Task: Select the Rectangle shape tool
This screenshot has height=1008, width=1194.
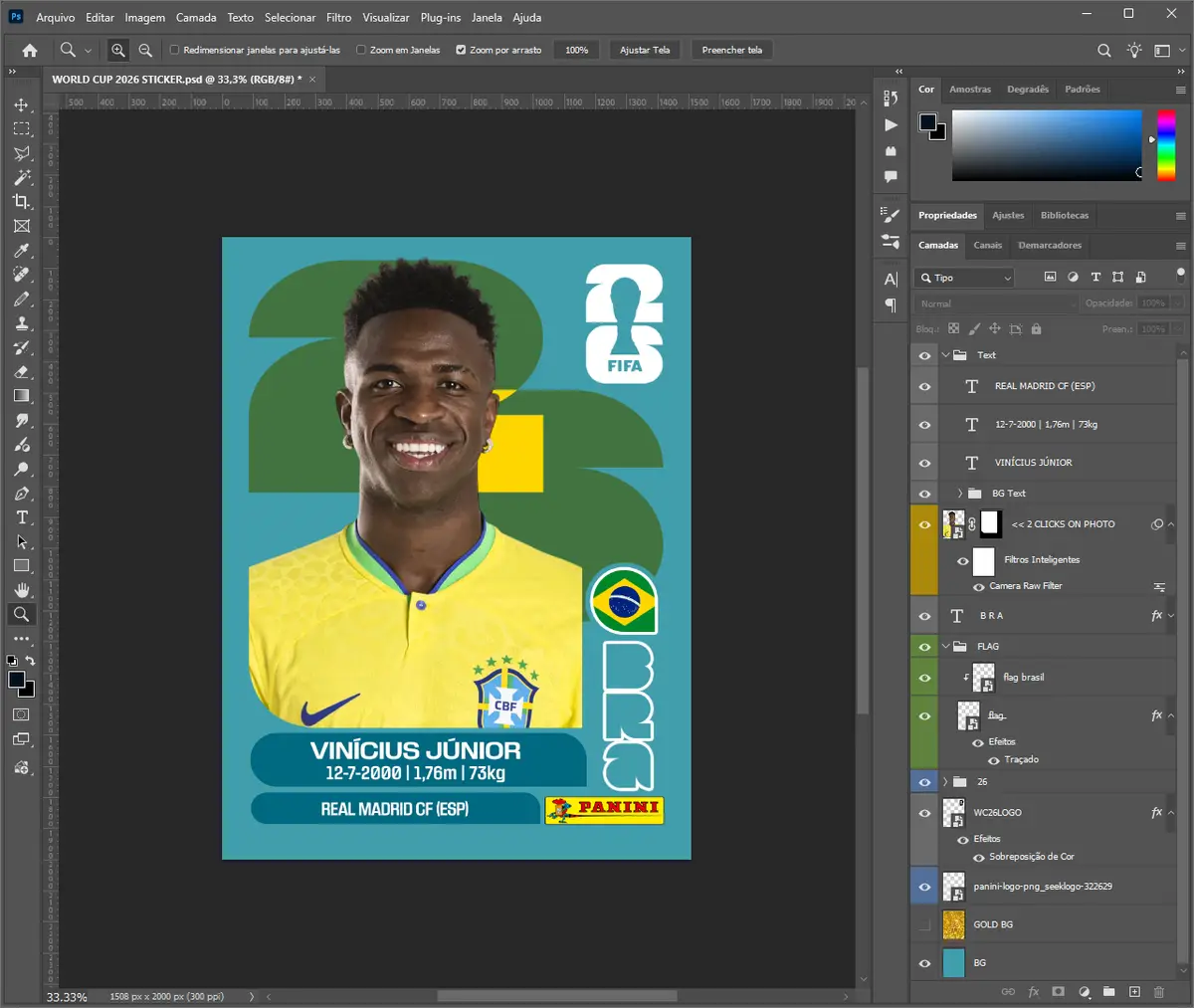Action: click(x=21, y=566)
